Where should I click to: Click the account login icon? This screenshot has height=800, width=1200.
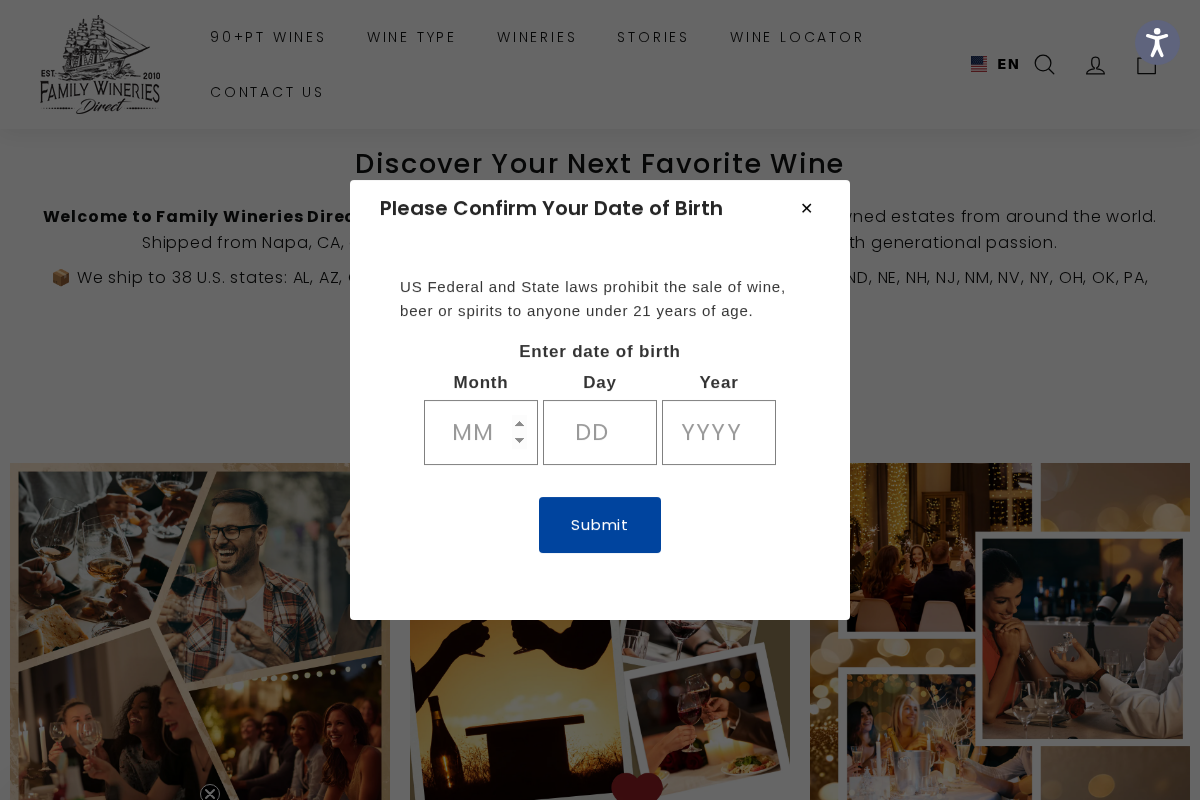pos(1096,65)
